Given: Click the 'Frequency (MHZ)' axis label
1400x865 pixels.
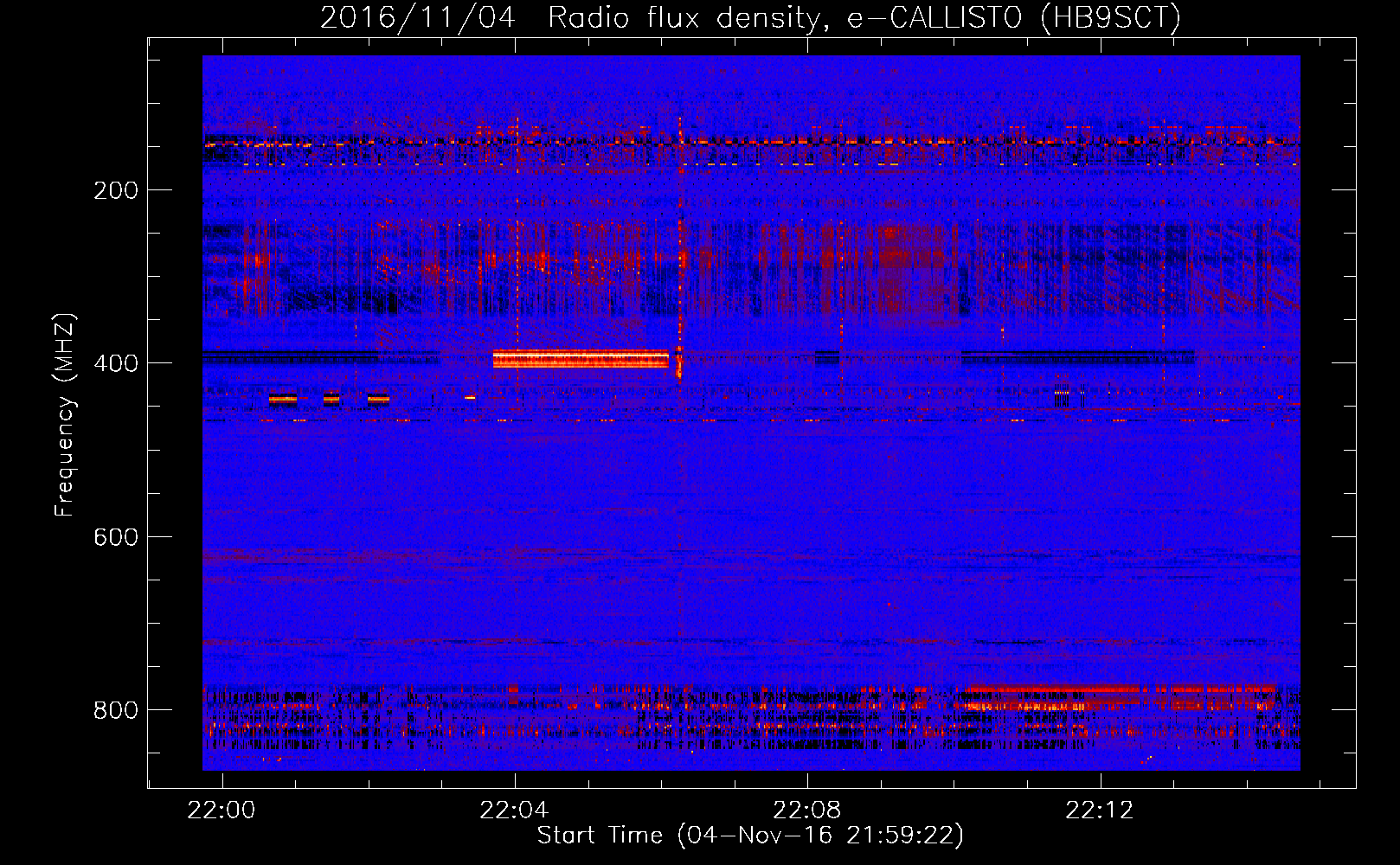Looking at the screenshot, I should (65, 415).
